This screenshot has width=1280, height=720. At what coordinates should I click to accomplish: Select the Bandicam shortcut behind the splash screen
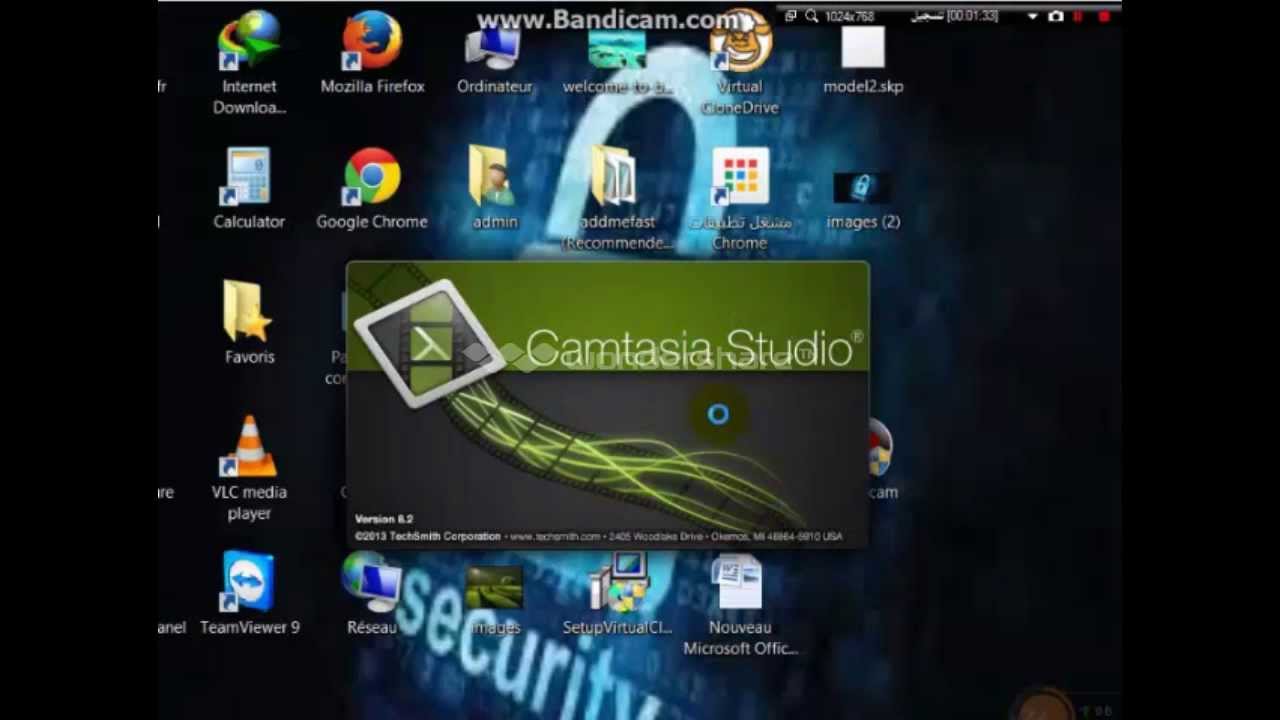[881, 460]
